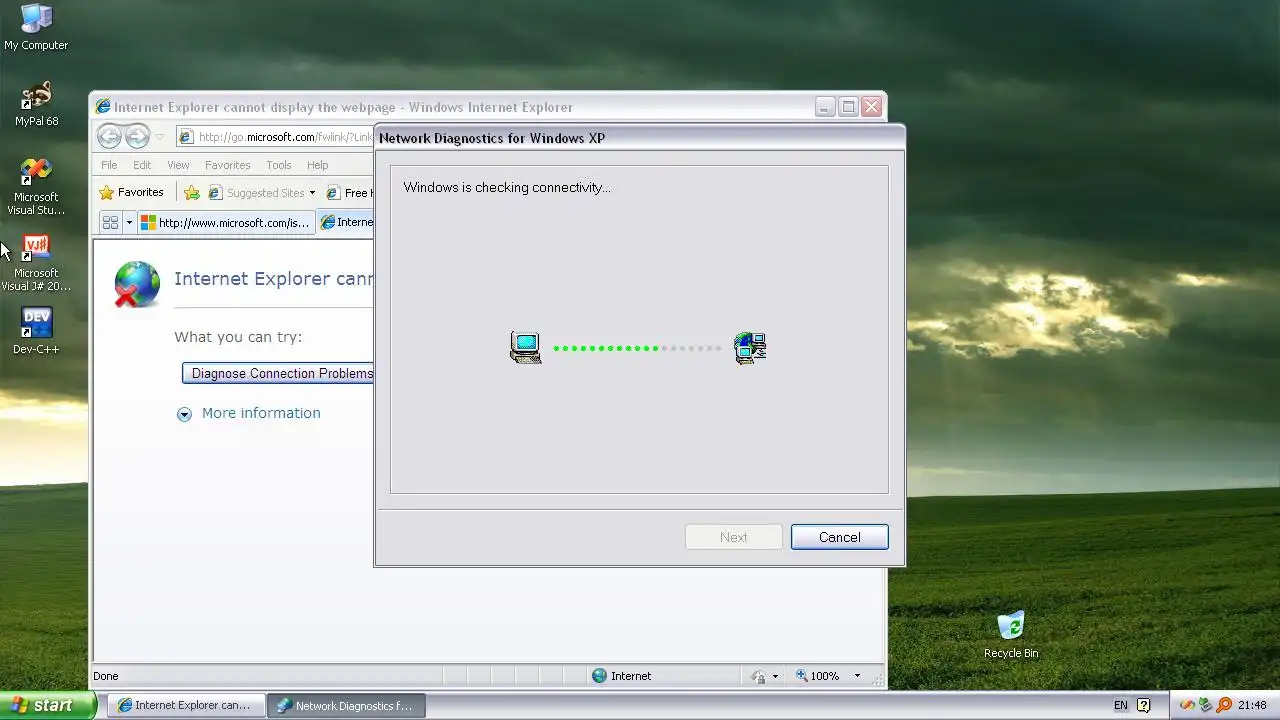Click the disabled Next button in diagnostics

[x=733, y=537]
